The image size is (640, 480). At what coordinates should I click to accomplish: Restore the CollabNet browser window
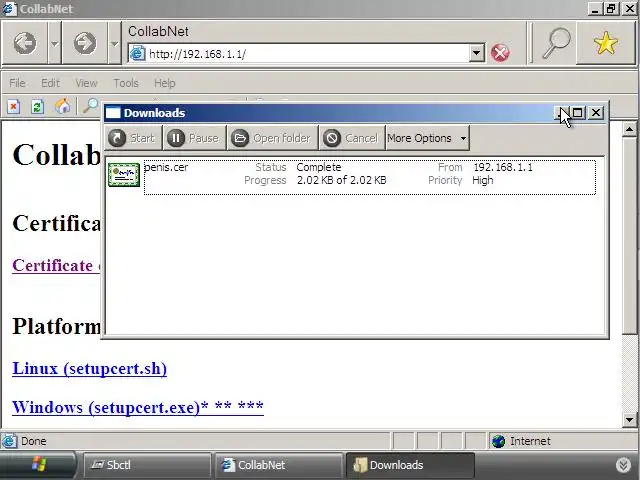(x=611, y=9)
